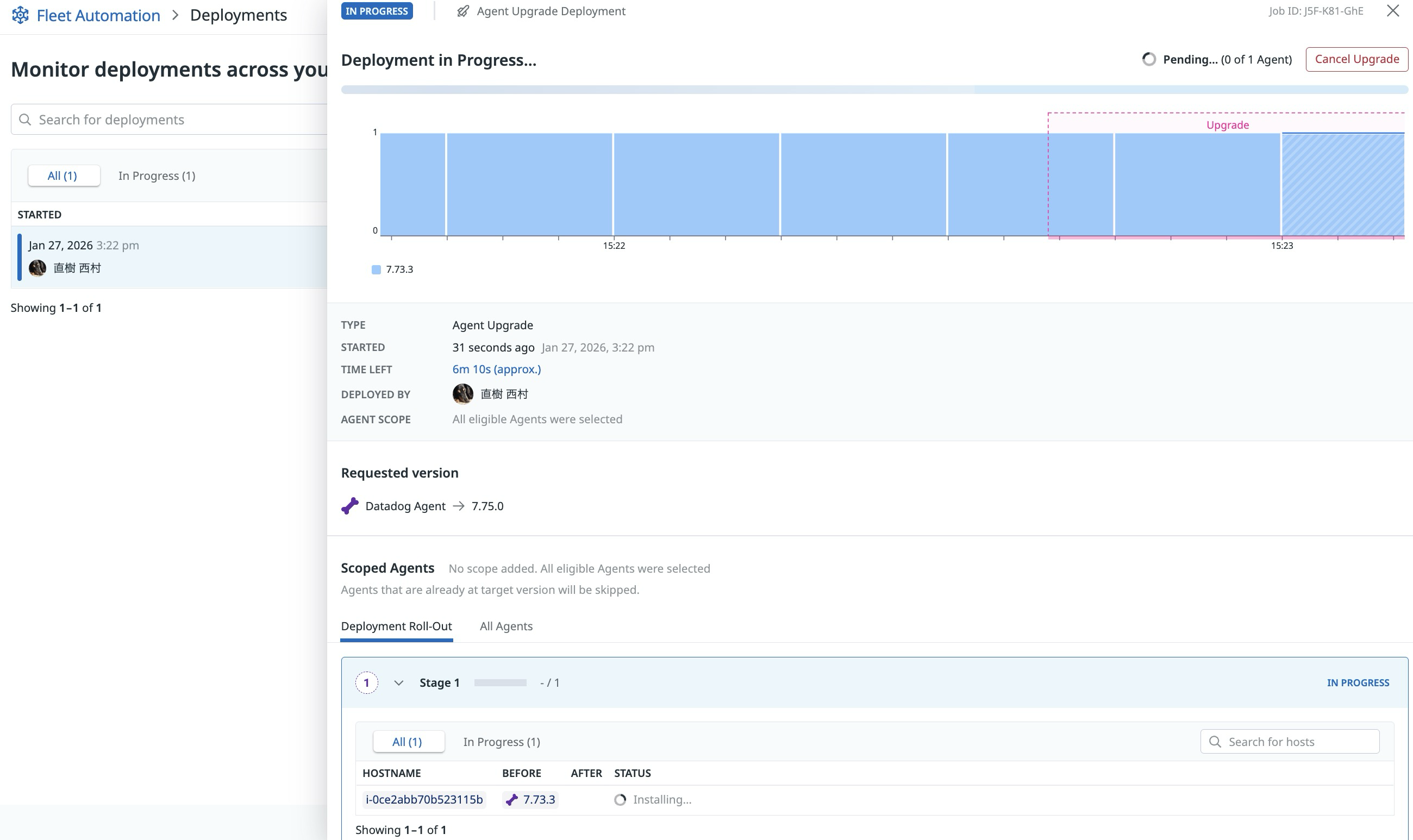Screen dimensions: 1413x840
Task: Click the bone icon next to version 7.73.3
Action: [512, 799]
